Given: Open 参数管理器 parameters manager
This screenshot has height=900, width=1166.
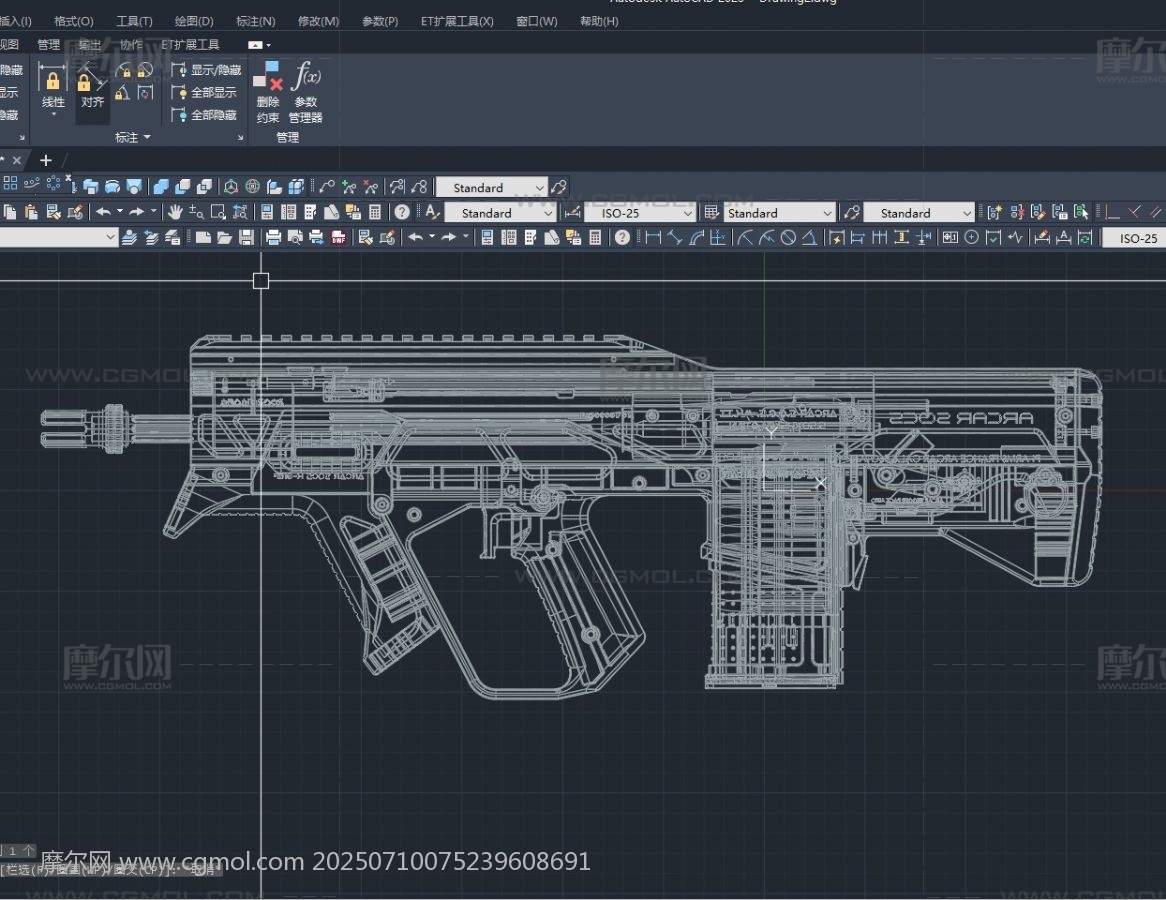Looking at the screenshot, I should click(x=306, y=92).
